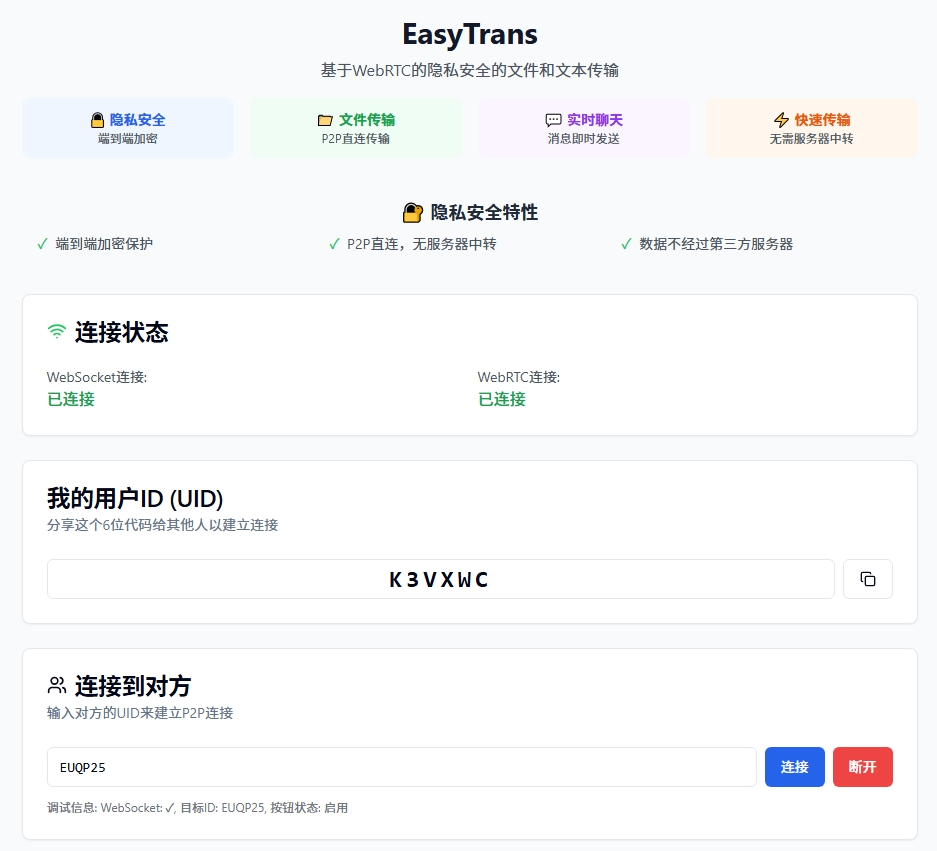Viewport: 937px width, 851px height.
Task: Click the 无需服务器中转 caption
Action: pos(812,139)
